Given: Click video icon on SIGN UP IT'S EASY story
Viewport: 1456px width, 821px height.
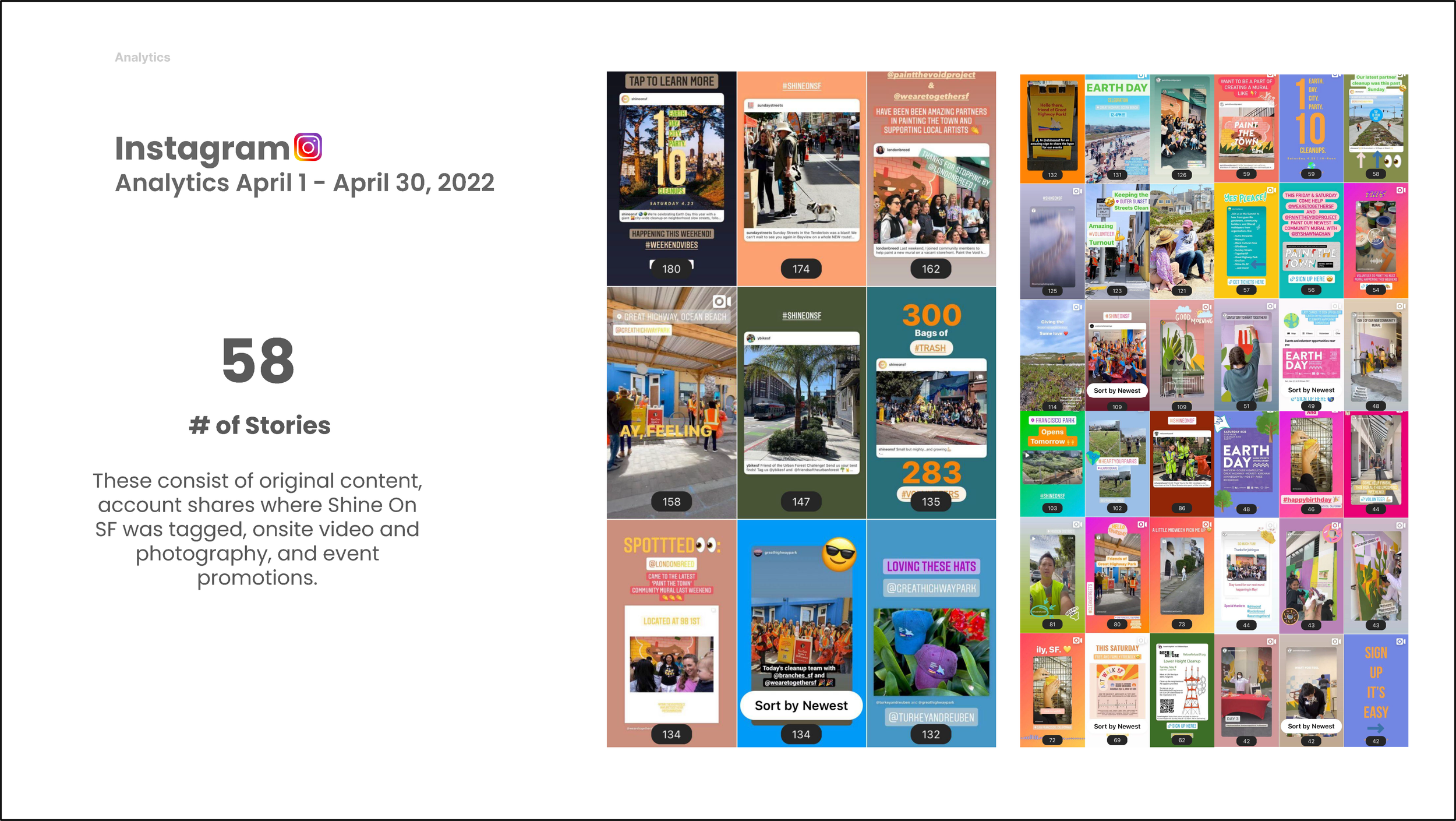Looking at the screenshot, I should pos(1401,642).
